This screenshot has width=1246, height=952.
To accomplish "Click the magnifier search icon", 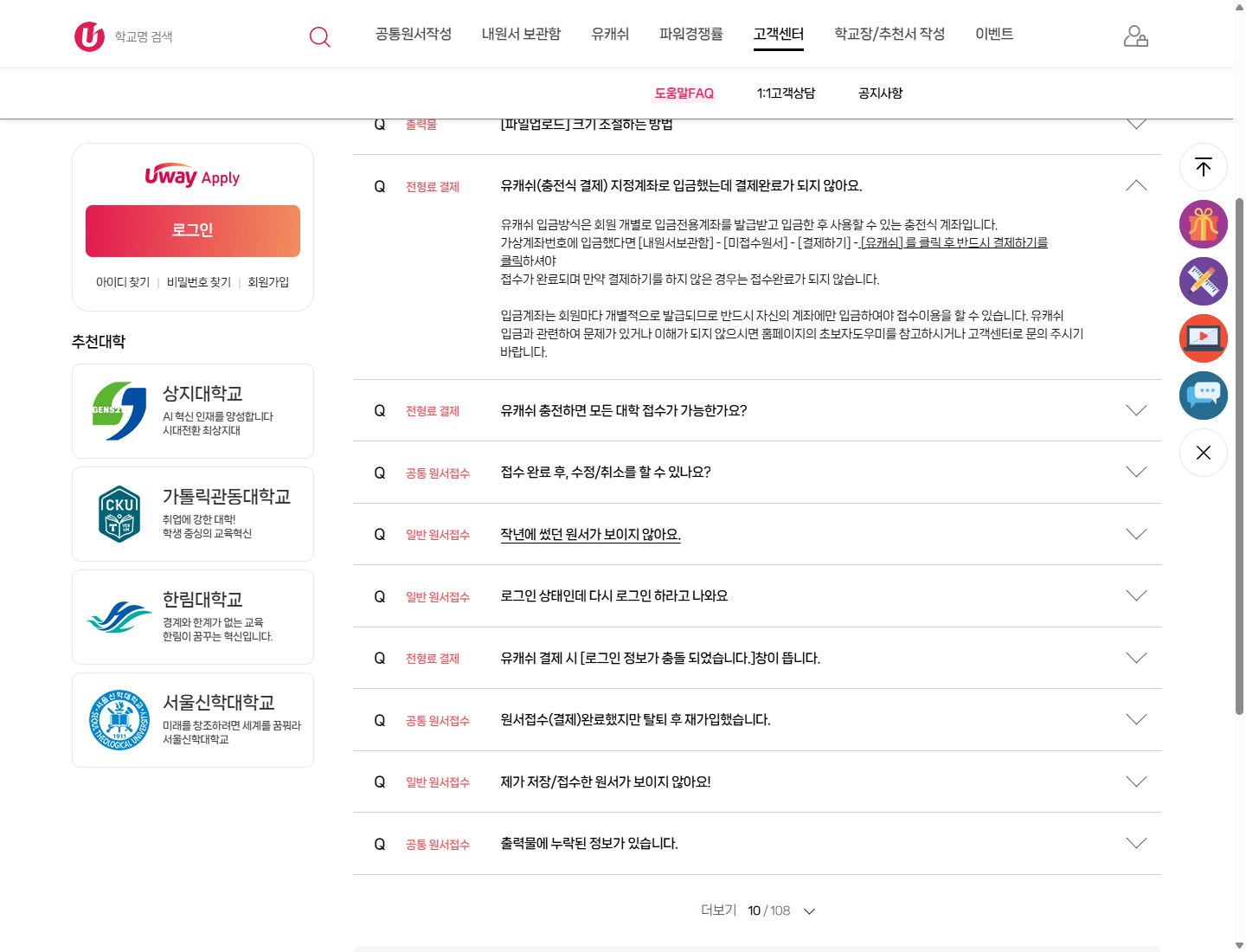I will 320,36.
